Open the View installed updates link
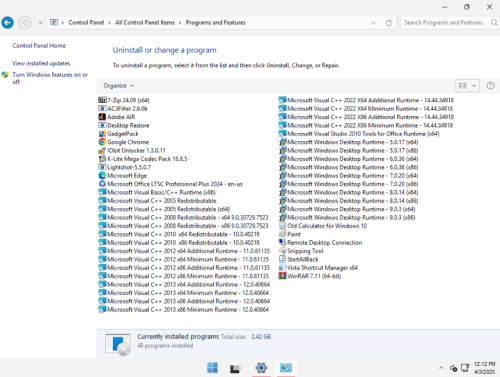500x377 pixels. click(x=41, y=63)
